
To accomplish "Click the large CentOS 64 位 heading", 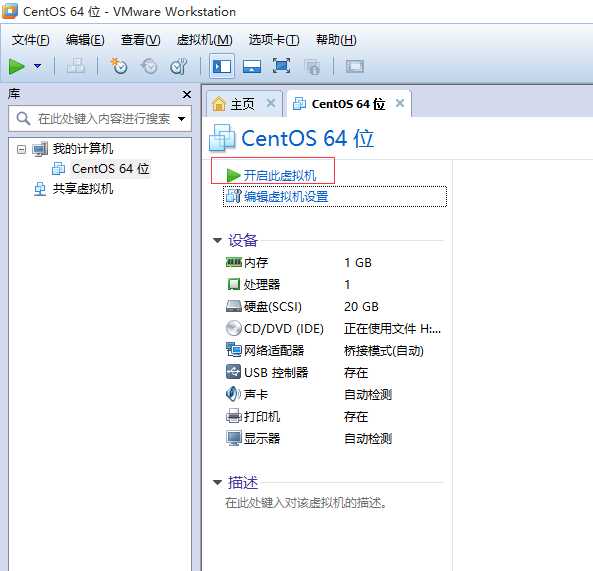I will click(x=307, y=138).
